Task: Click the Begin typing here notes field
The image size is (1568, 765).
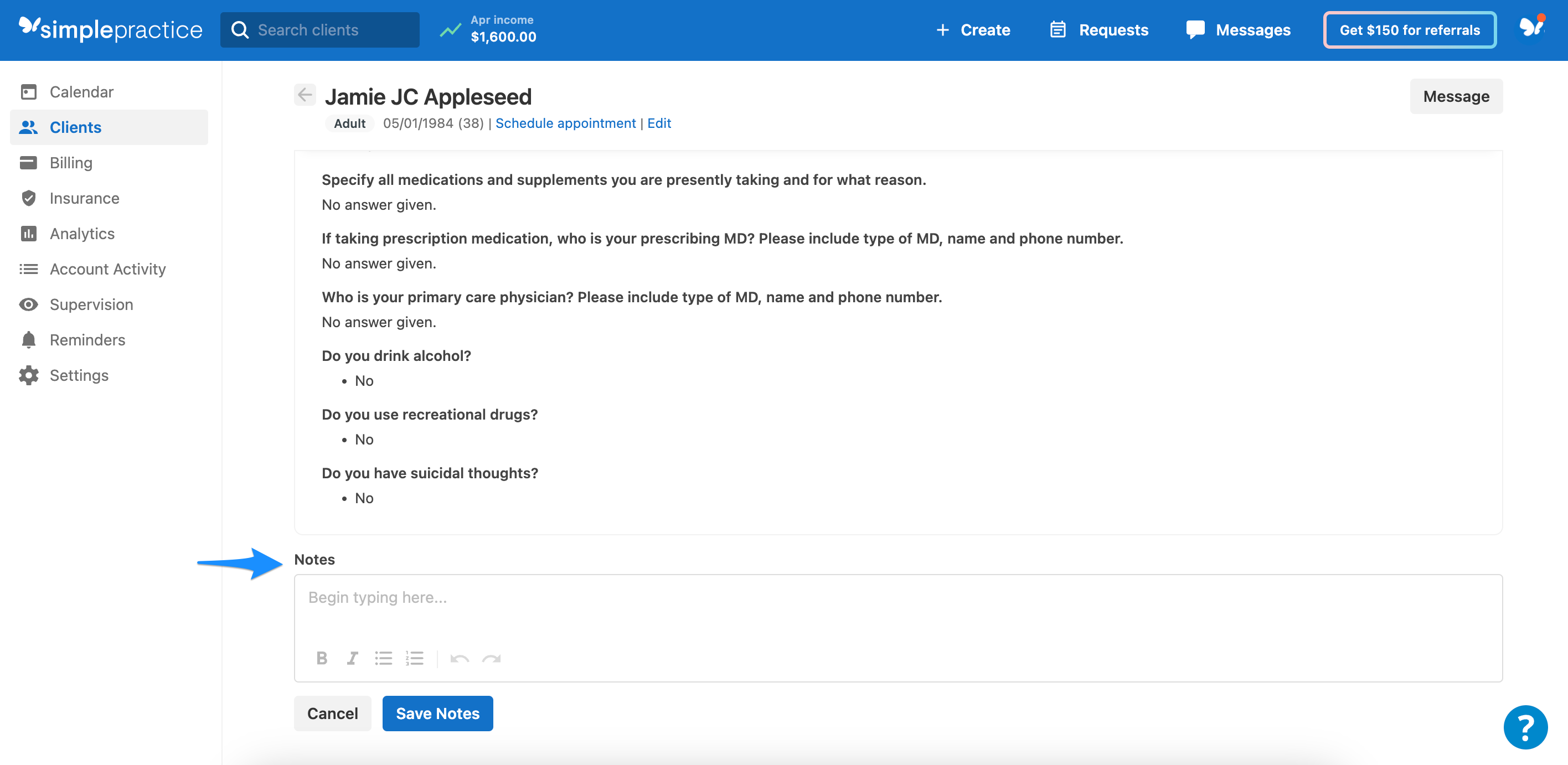Action: (x=730, y=598)
